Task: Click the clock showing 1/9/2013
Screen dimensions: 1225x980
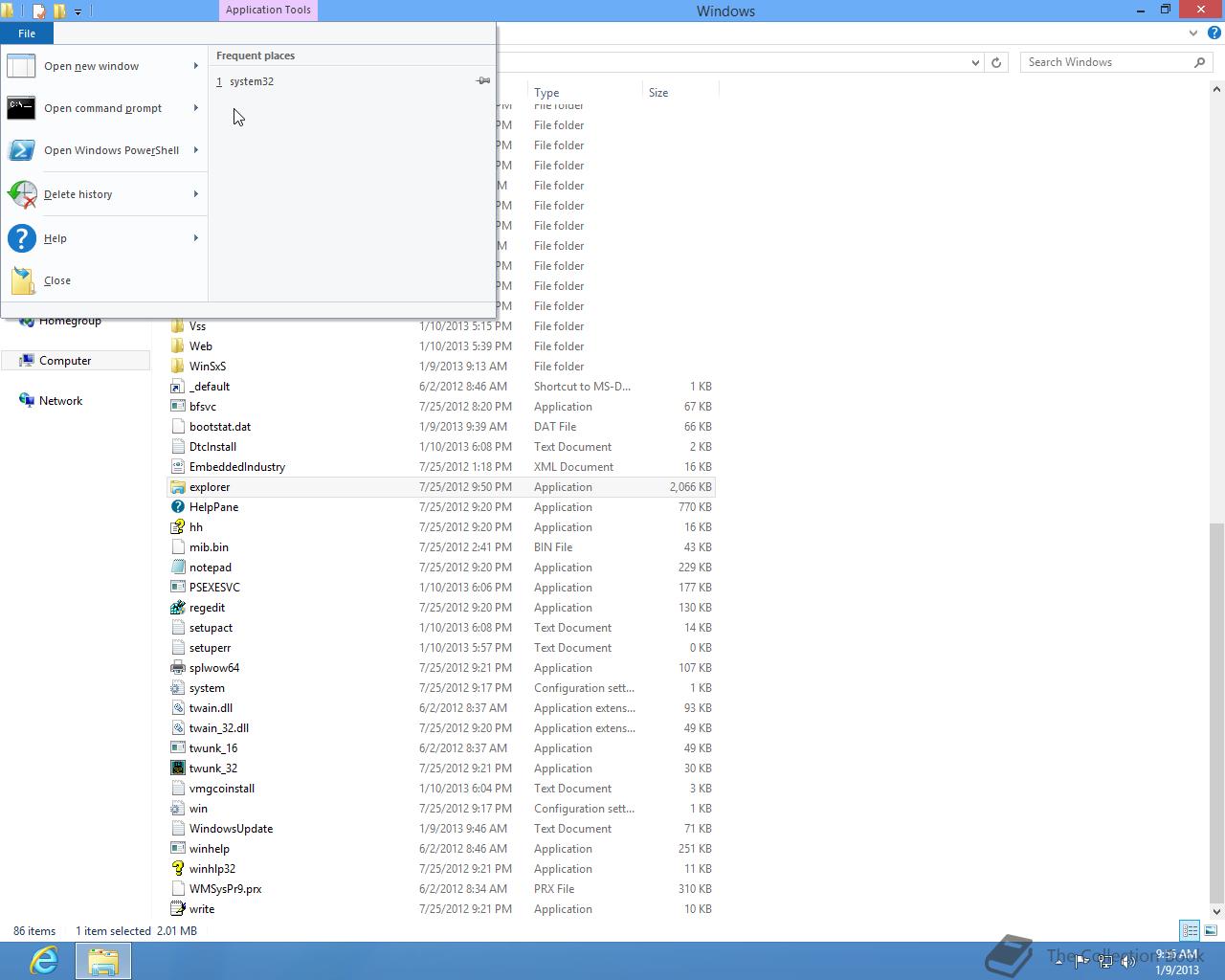Action: pyautogui.click(x=1176, y=962)
